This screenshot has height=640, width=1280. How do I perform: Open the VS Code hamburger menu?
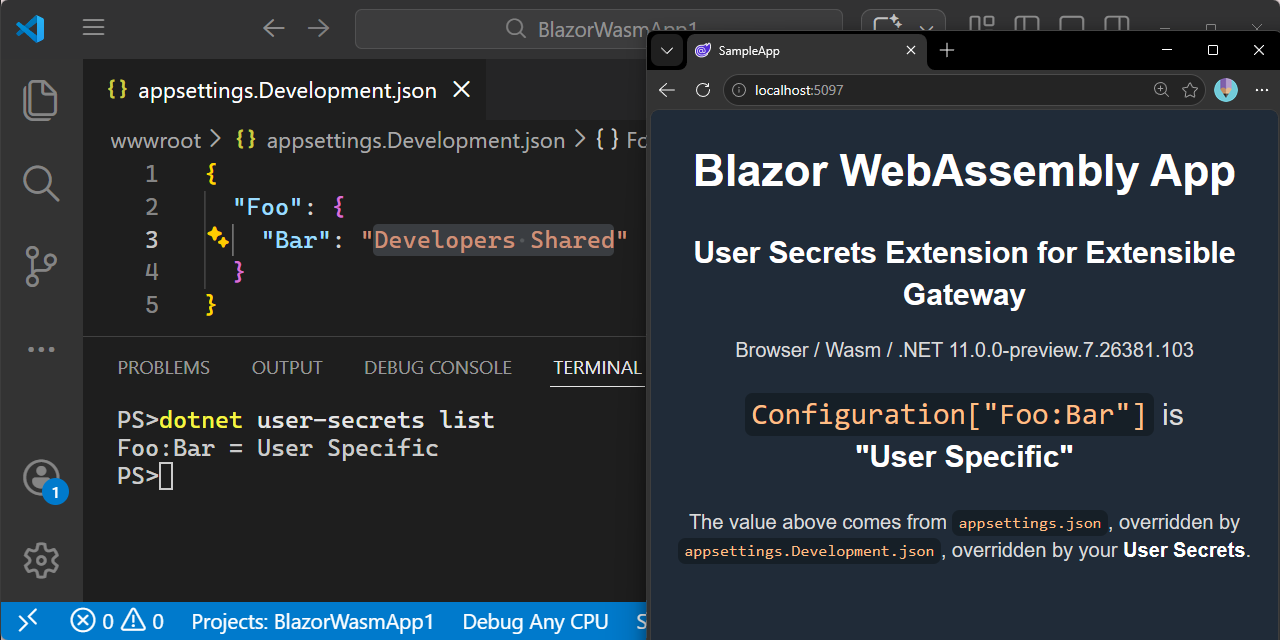click(94, 28)
